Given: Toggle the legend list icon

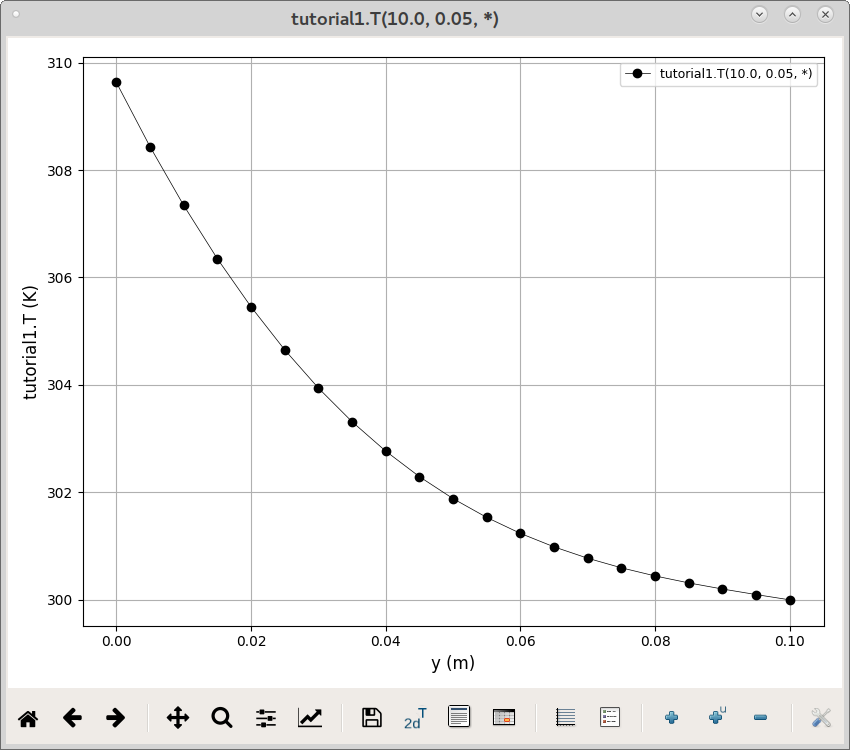Looking at the screenshot, I should click(x=610, y=717).
